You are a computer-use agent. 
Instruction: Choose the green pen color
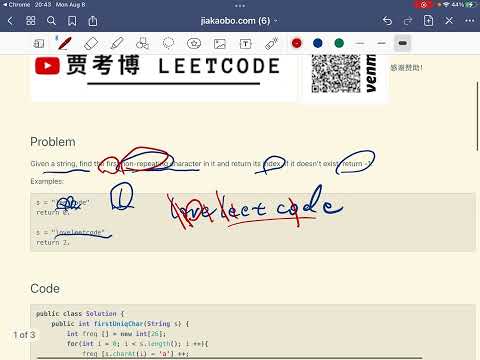[x=339, y=43]
